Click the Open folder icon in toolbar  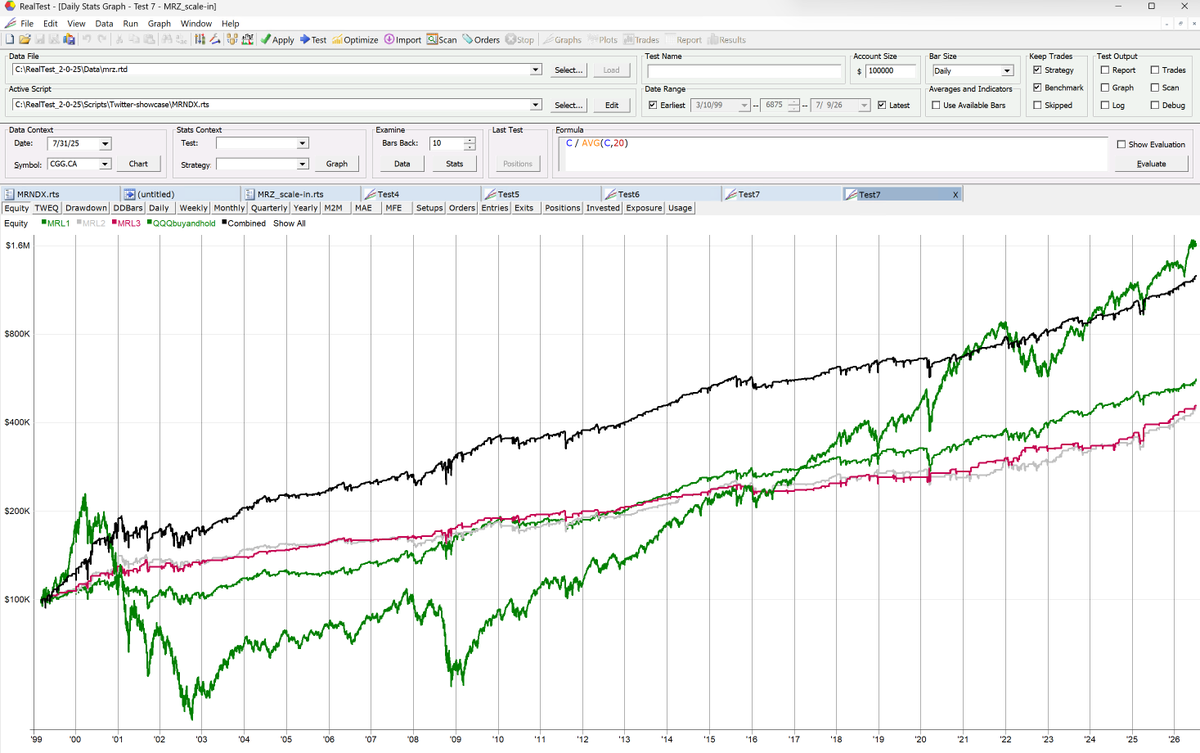click(x=25, y=40)
